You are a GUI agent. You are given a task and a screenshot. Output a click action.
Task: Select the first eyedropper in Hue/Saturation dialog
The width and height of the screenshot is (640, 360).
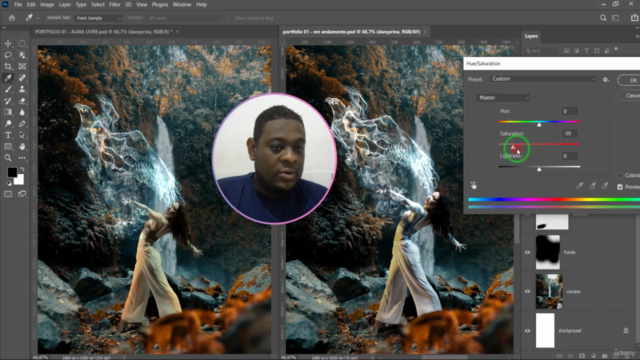click(580, 186)
